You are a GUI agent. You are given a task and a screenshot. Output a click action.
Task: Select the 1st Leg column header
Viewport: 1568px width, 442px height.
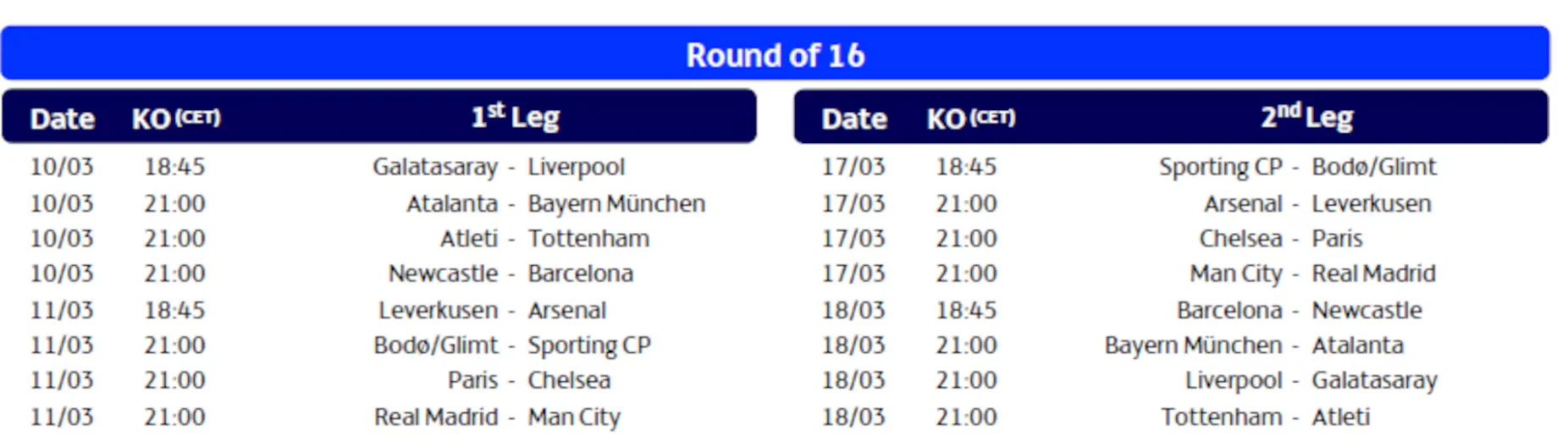(x=515, y=117)
